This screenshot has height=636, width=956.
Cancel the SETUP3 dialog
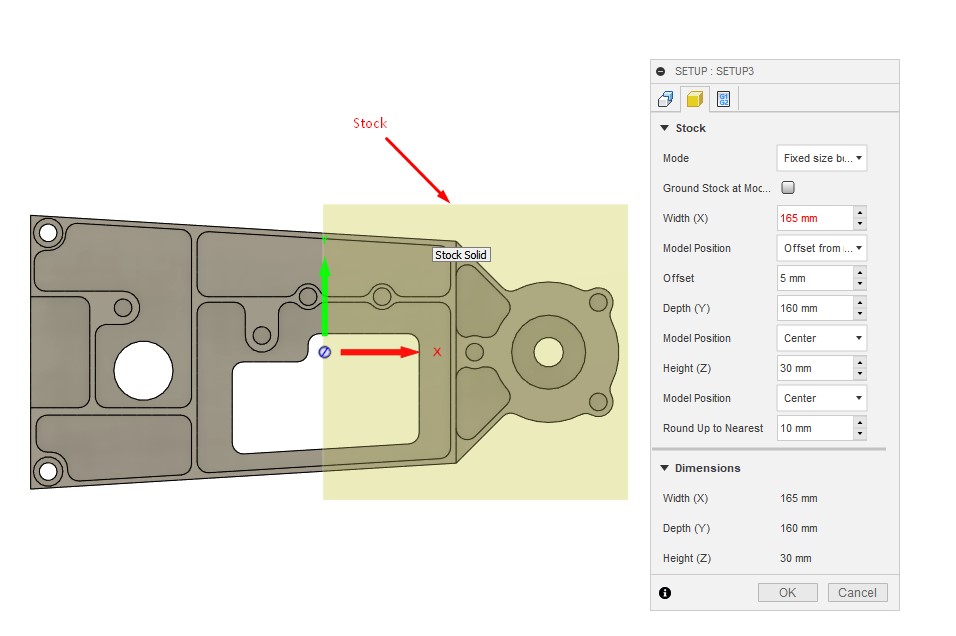pyautogui.click(x=857, y=592)
